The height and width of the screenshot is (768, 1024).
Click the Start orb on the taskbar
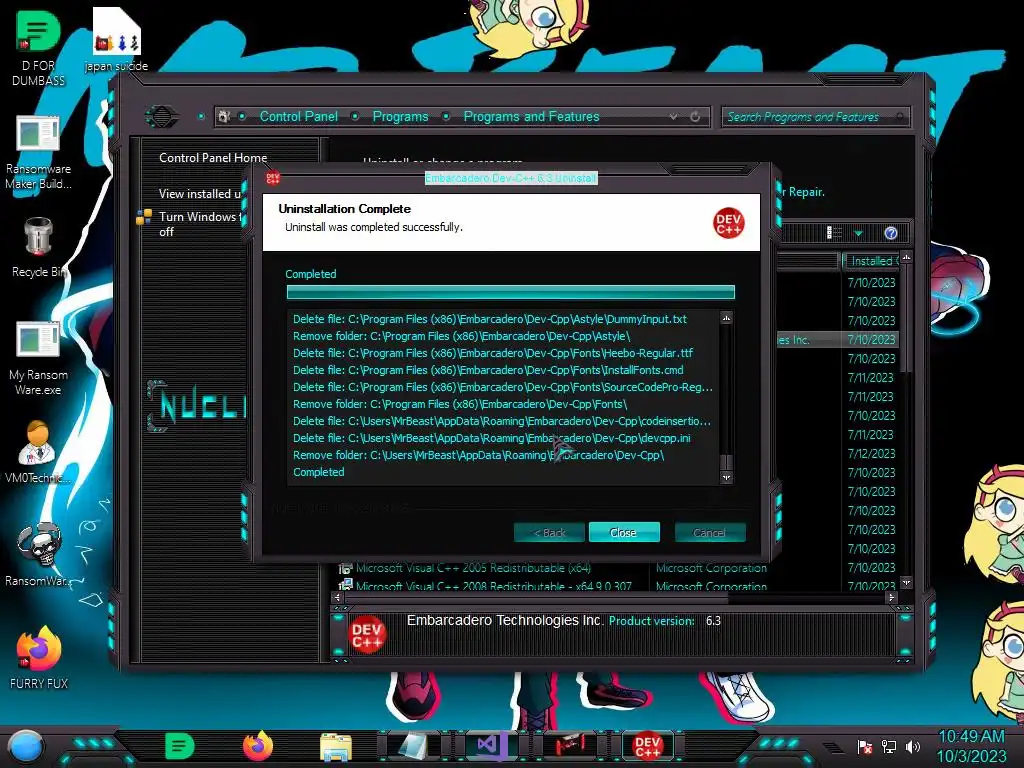[26, 746]
